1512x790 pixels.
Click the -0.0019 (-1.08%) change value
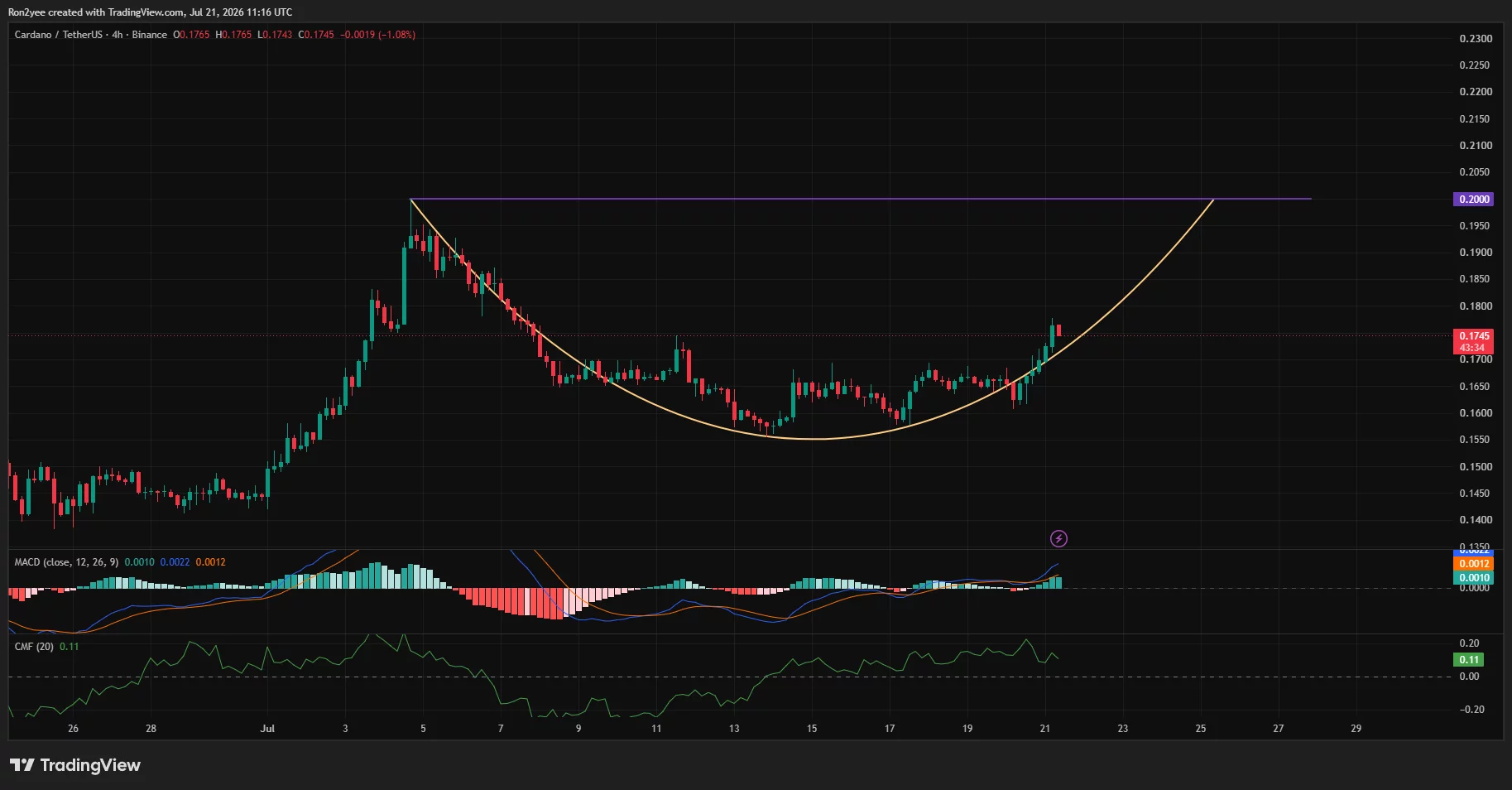(x=378, y=35)
